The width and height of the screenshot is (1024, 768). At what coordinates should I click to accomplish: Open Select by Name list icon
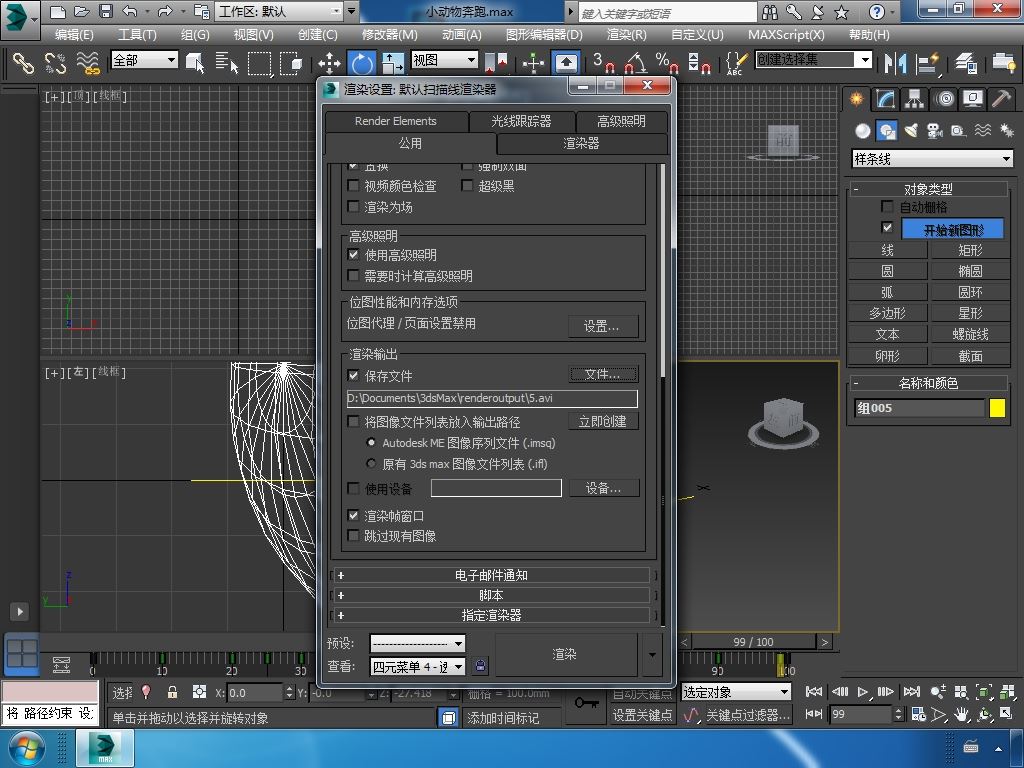click(227, 63)
